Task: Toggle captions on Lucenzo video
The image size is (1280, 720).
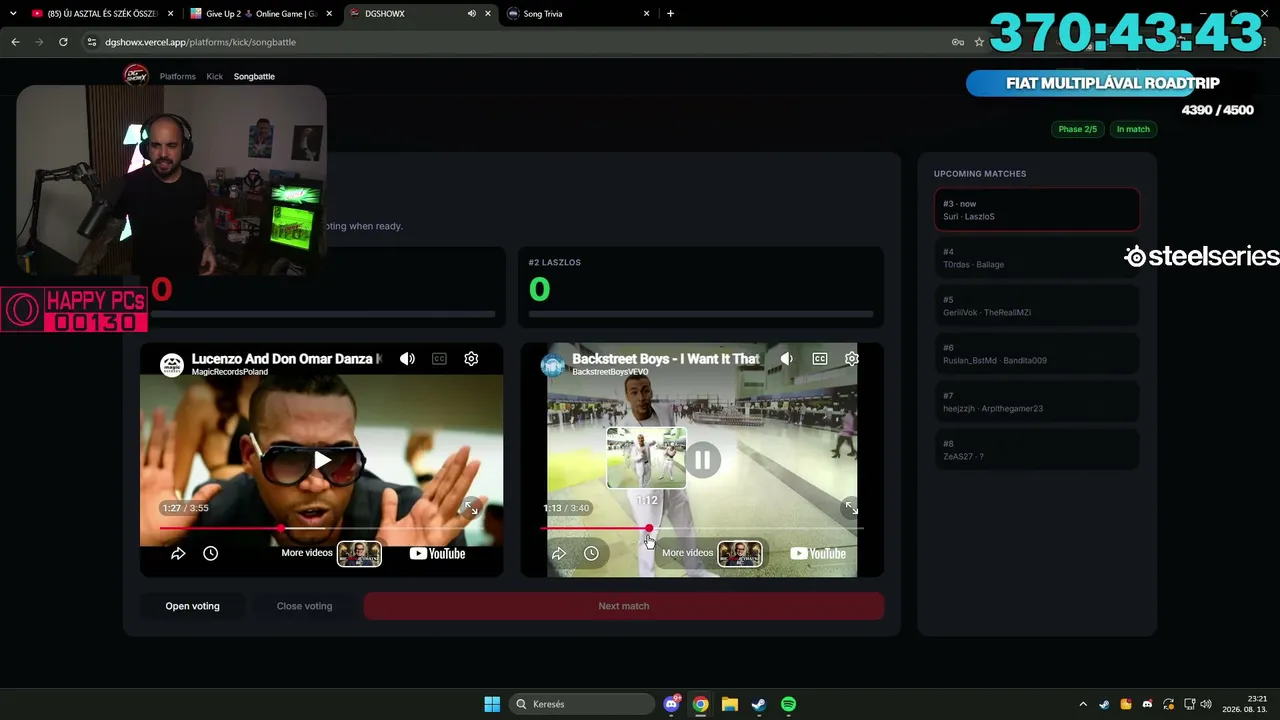Action: 439,359
